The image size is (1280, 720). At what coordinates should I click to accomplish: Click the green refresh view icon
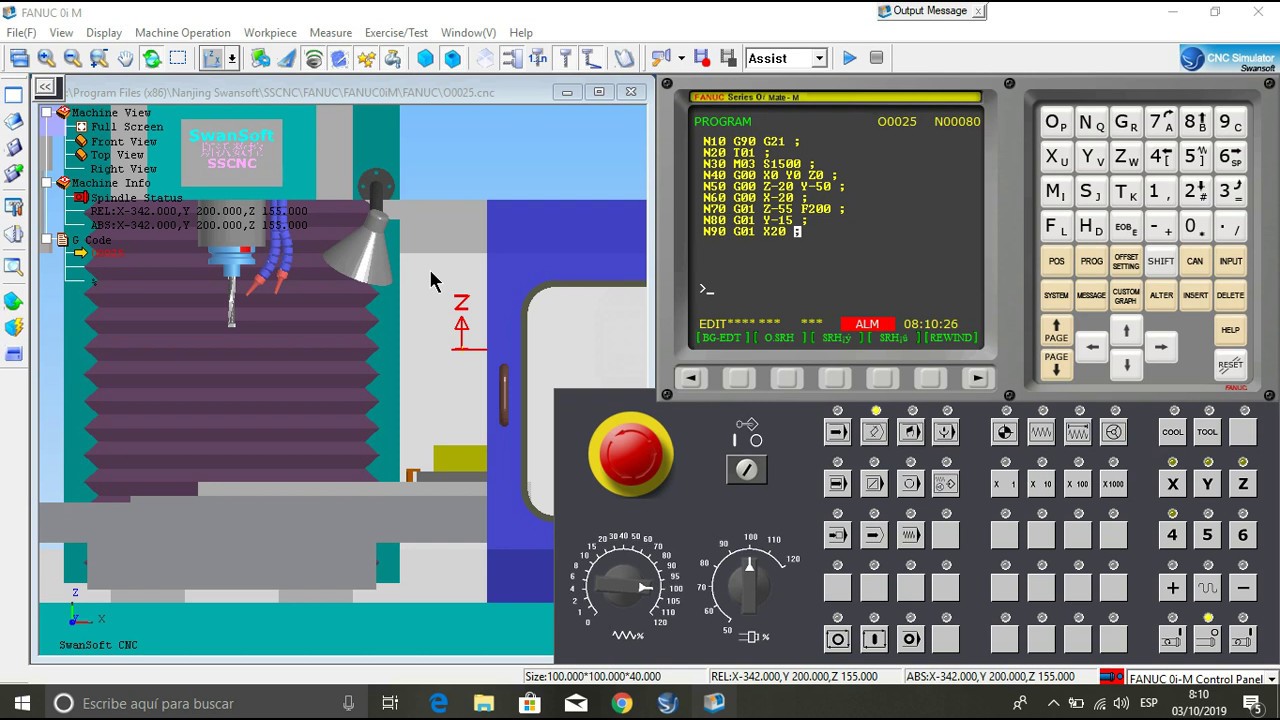click(x=151, y=58)
